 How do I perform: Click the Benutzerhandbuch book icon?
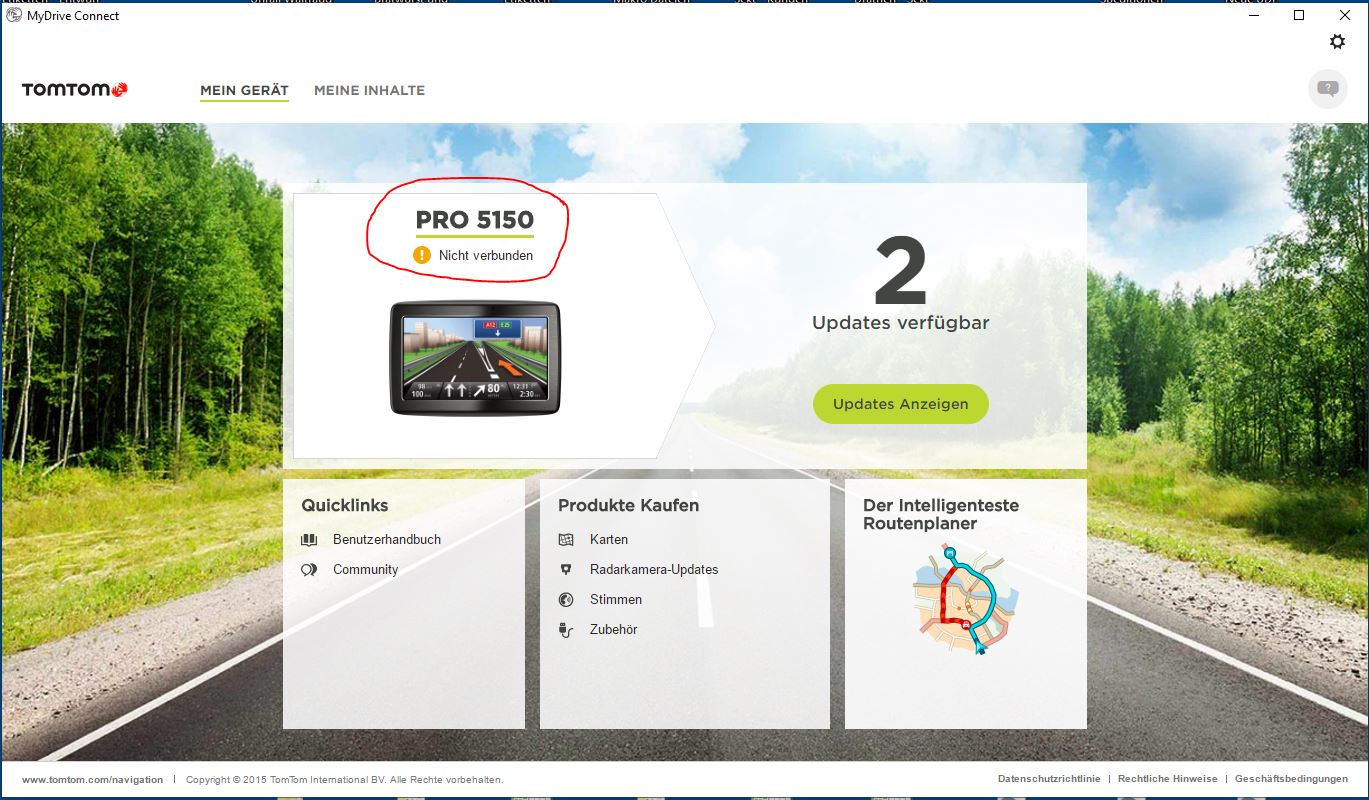[x=309, y=540]
